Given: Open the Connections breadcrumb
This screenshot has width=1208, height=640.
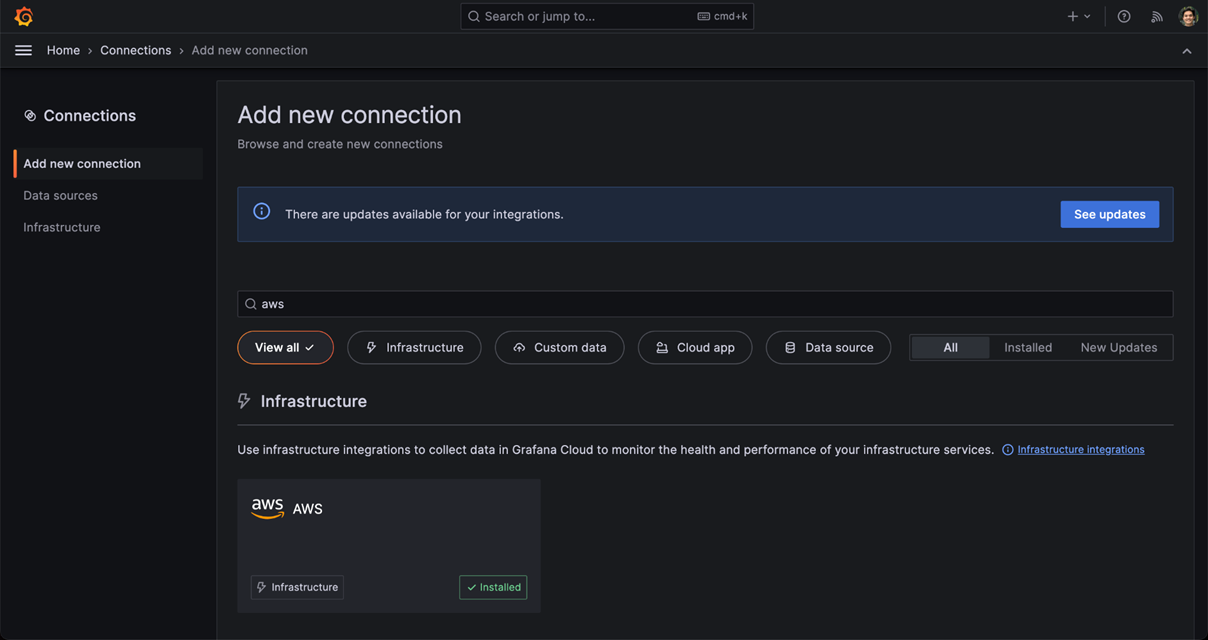Looking at the screenshot, I should [136, 50].
